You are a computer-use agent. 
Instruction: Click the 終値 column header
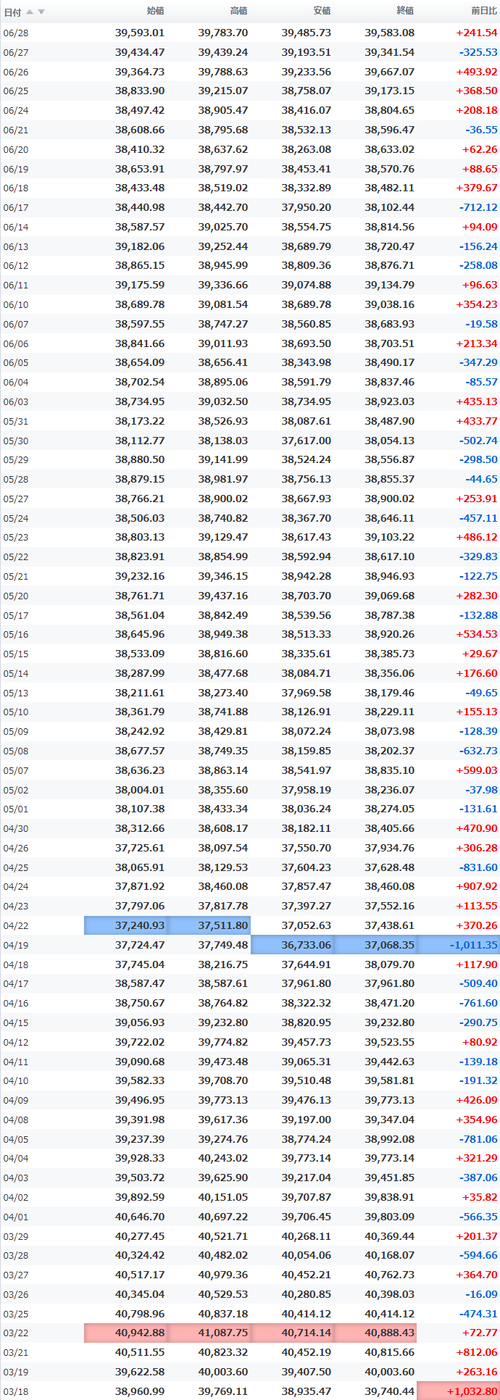(x=404, y=12)
